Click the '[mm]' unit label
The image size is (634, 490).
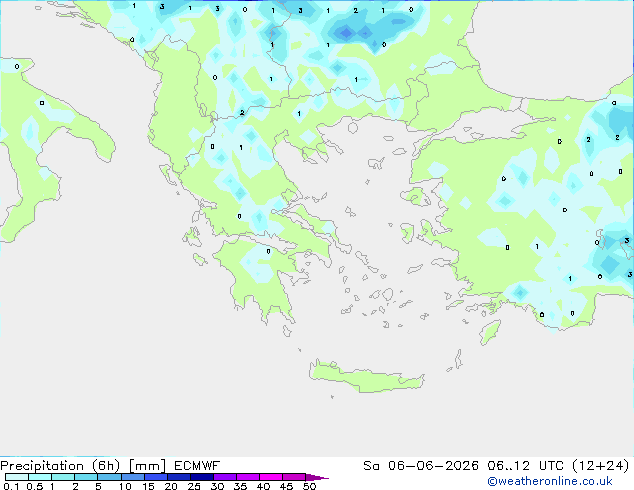147,466
